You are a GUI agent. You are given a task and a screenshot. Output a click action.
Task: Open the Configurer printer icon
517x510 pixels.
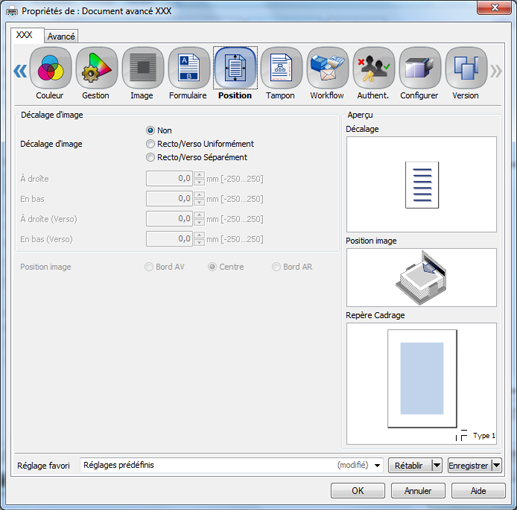tap(420, 68)
